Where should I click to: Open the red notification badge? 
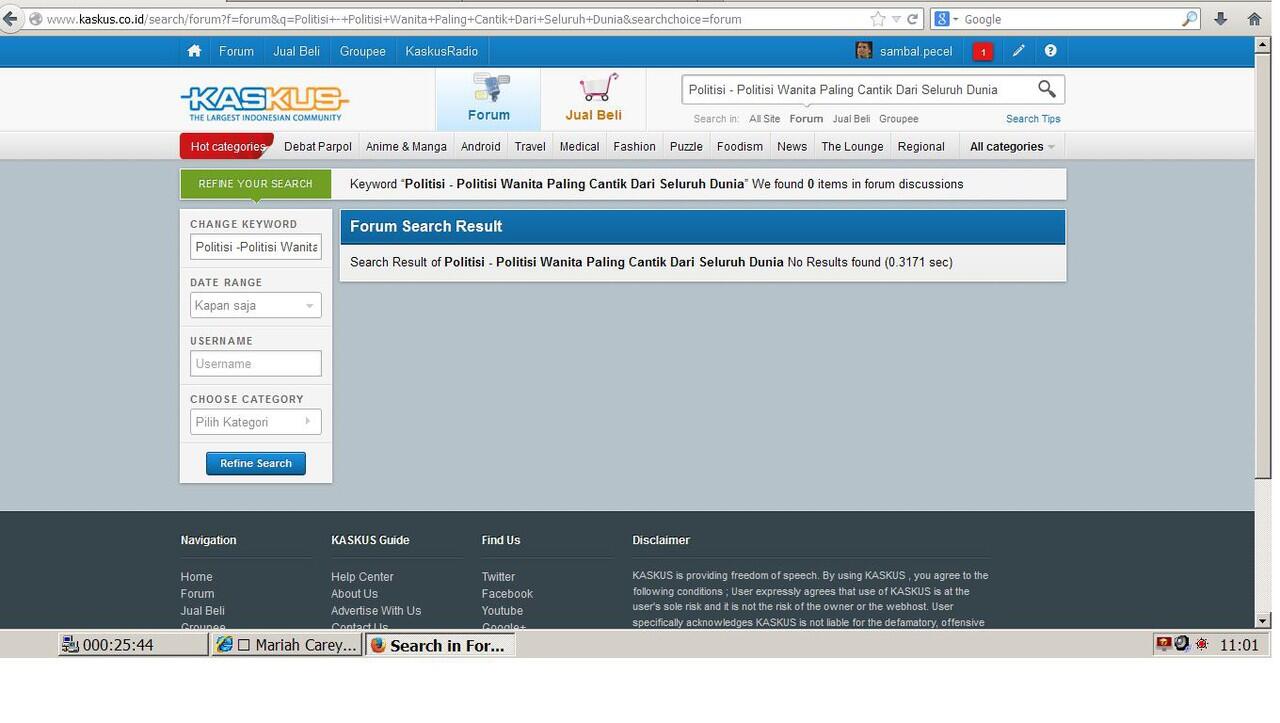pos(982,52)
